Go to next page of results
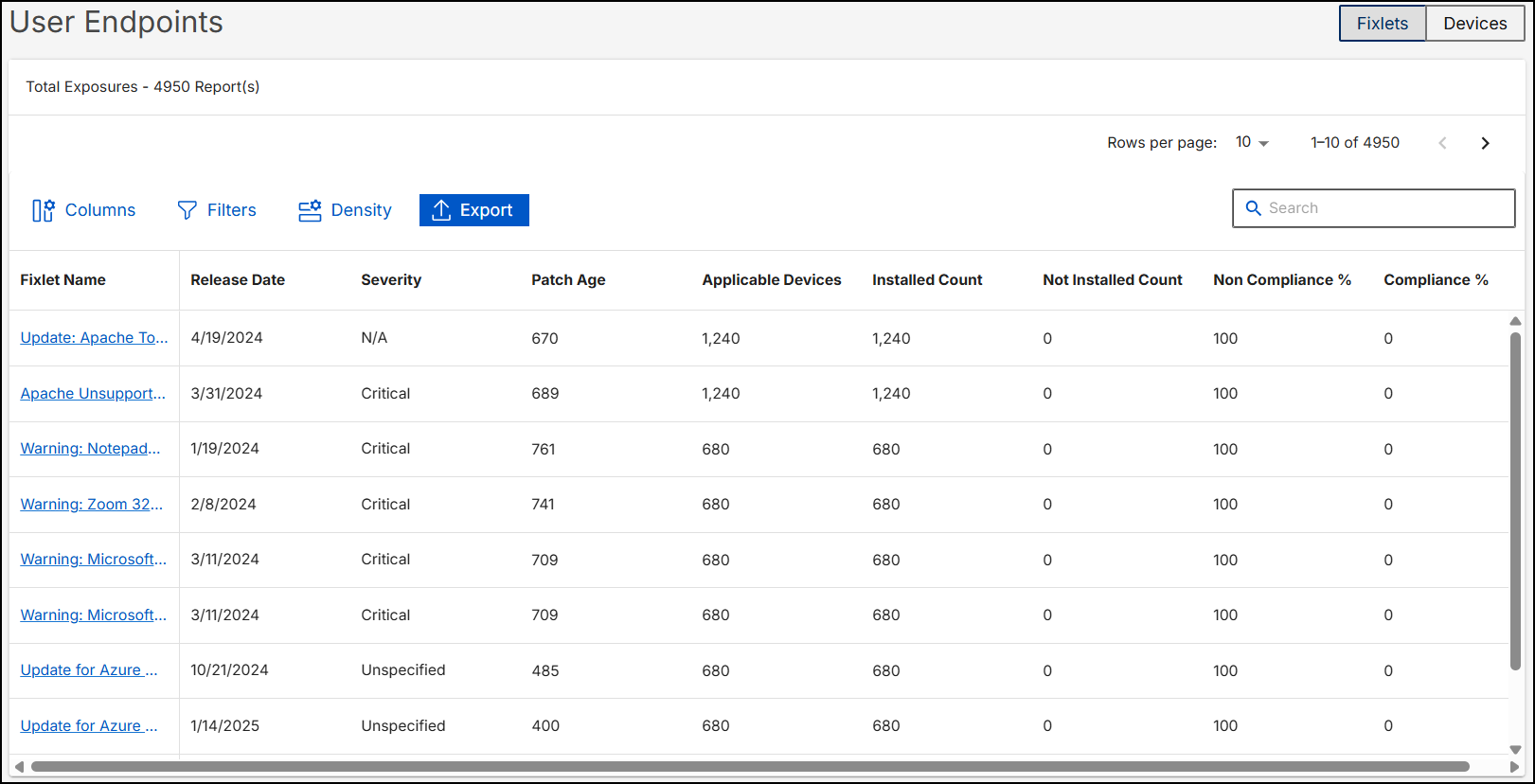The height and width of the screenshot is (784, 1535). click(x=1485, y=143)
